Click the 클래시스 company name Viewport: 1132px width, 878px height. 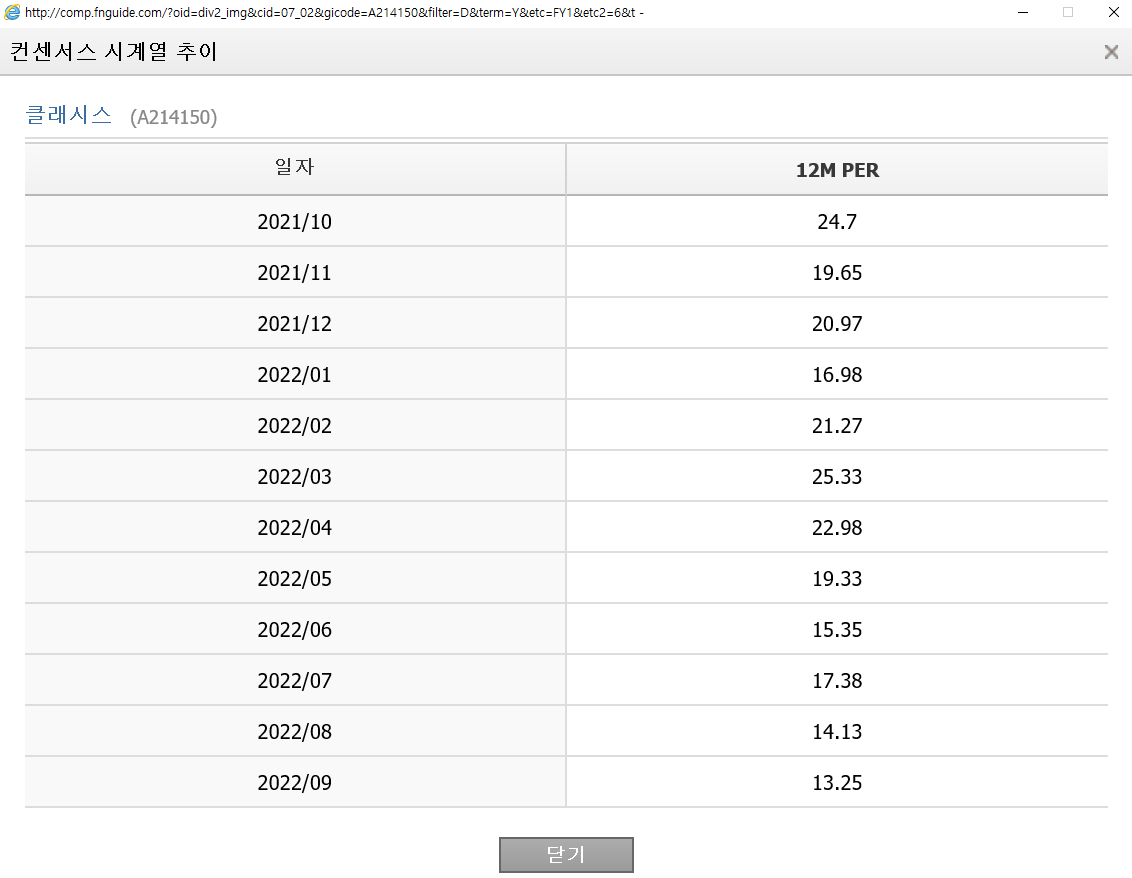(x=69, y=115)
